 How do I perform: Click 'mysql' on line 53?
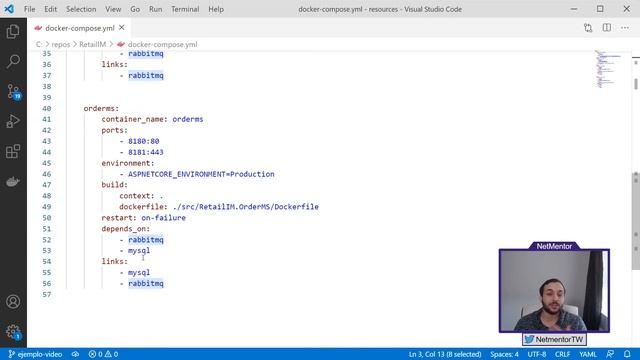click(x=139, y=251)
